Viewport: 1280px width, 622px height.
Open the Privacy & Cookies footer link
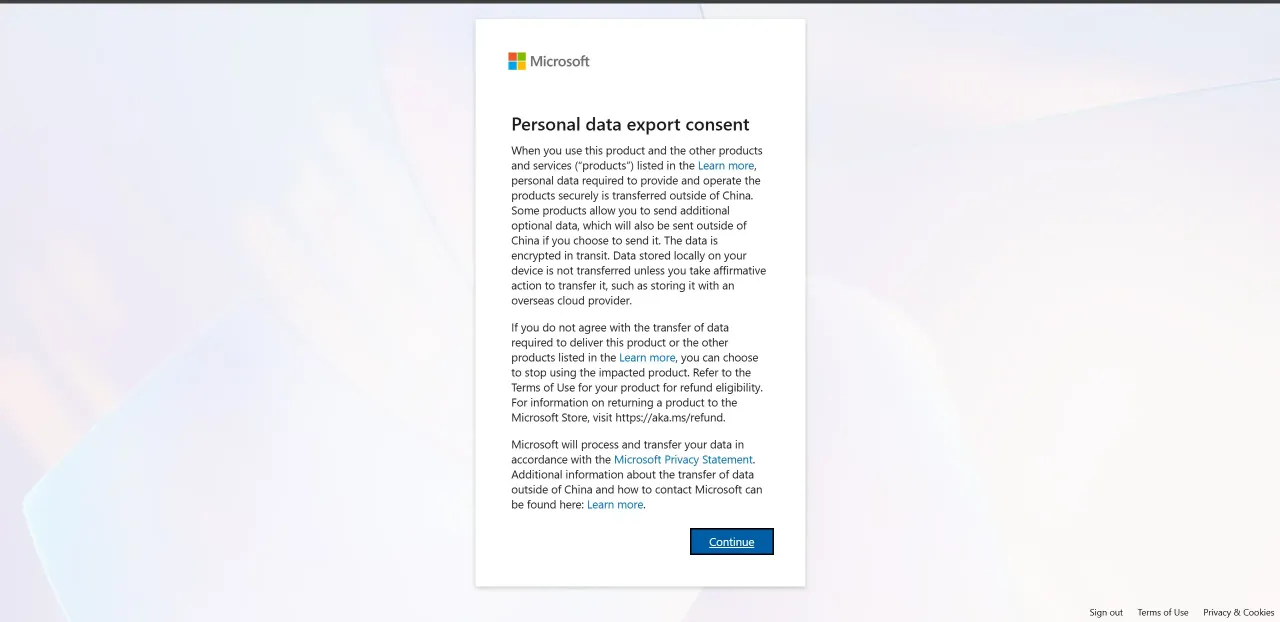1239,612
